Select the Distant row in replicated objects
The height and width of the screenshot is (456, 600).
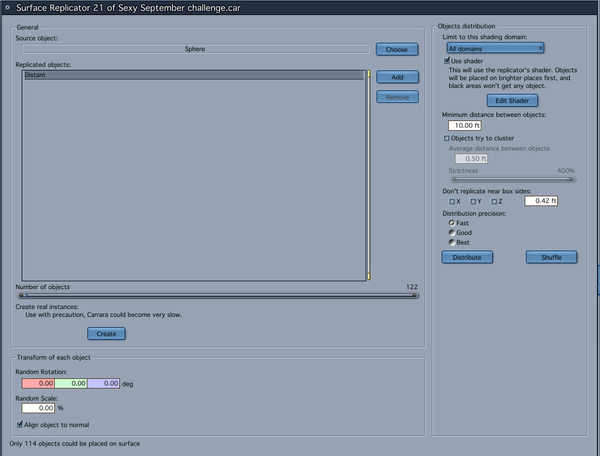click(193, 75)
